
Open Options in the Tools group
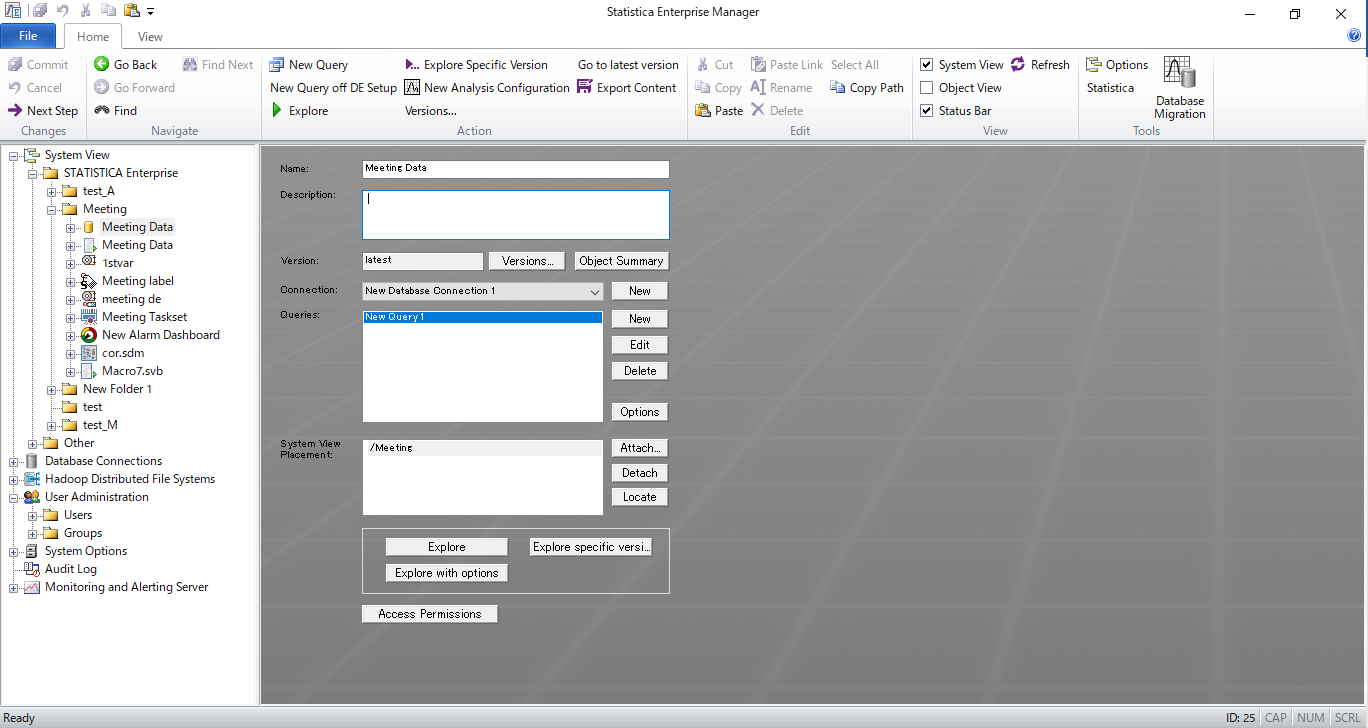pyautogui.click(x=1117, y=64)
